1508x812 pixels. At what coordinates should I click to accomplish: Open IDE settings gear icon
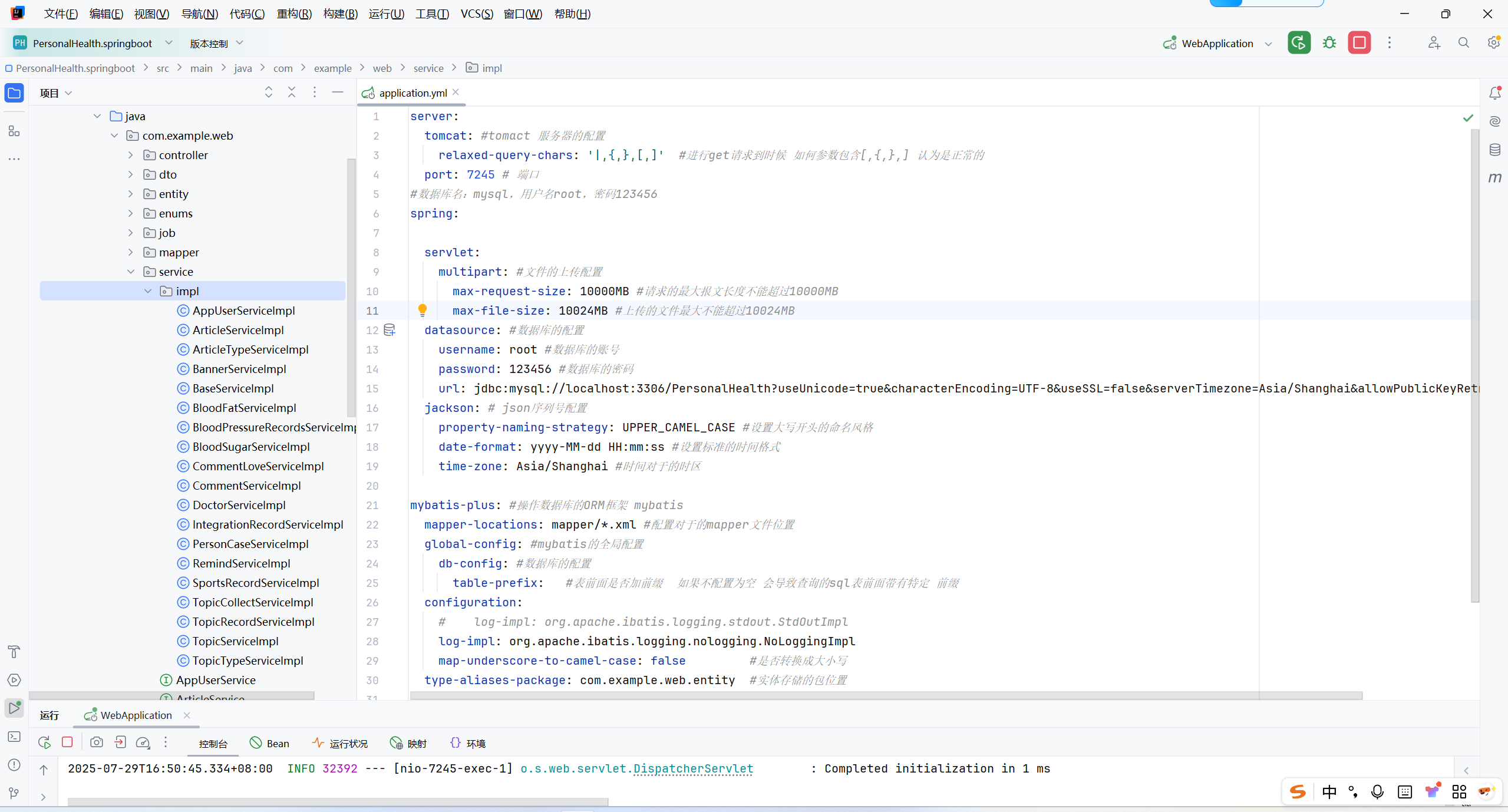click(x=1494, y=42)
